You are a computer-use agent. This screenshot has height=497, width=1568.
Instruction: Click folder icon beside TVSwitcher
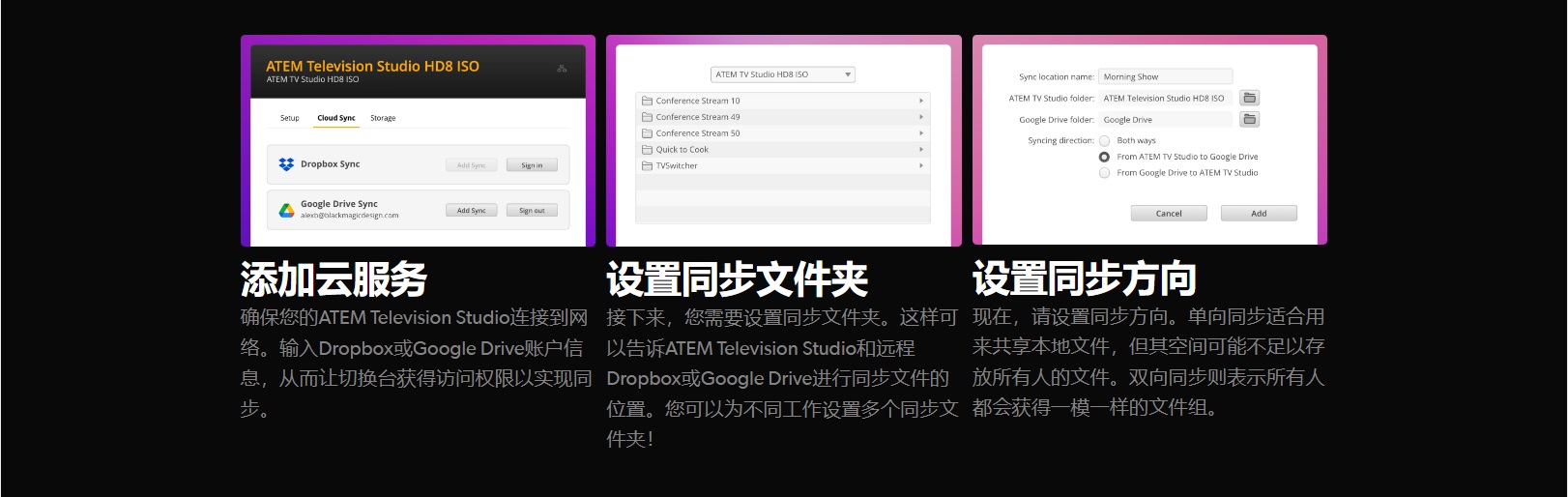647,165
